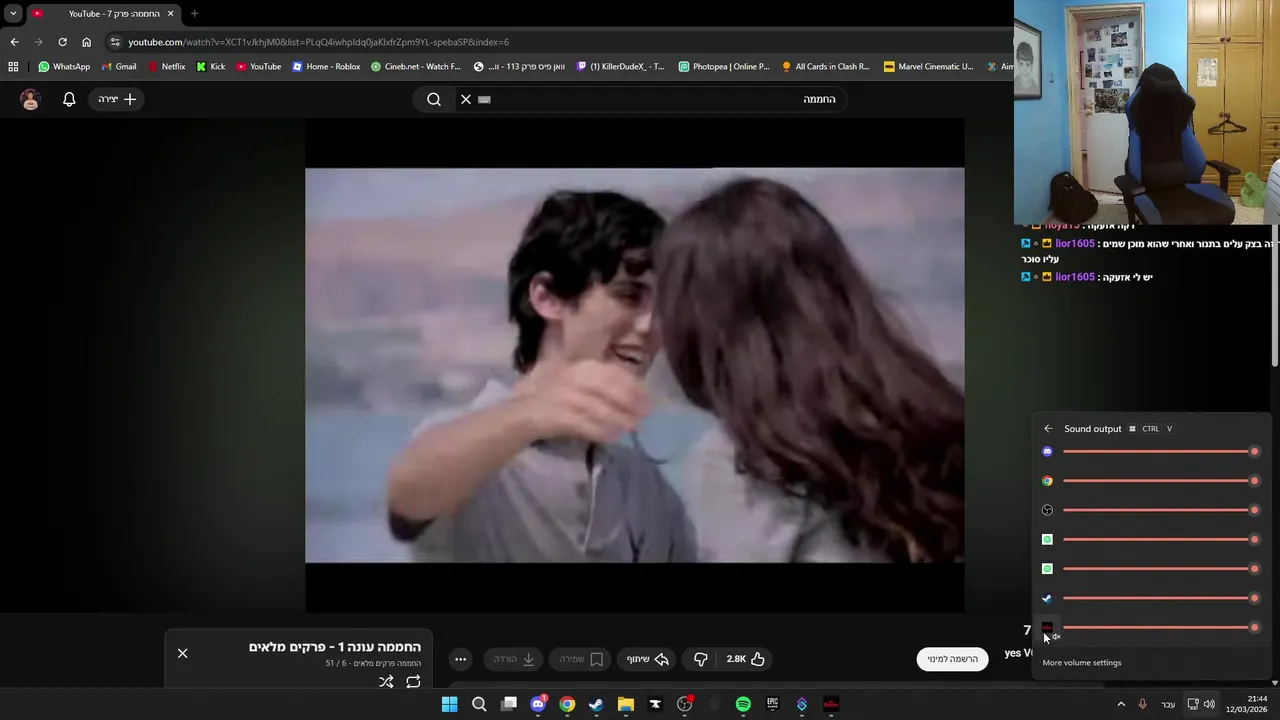Select the החממה פרק 7 - YouTube tab
The height and width of the screenshot is (720, 1280).
103,14
